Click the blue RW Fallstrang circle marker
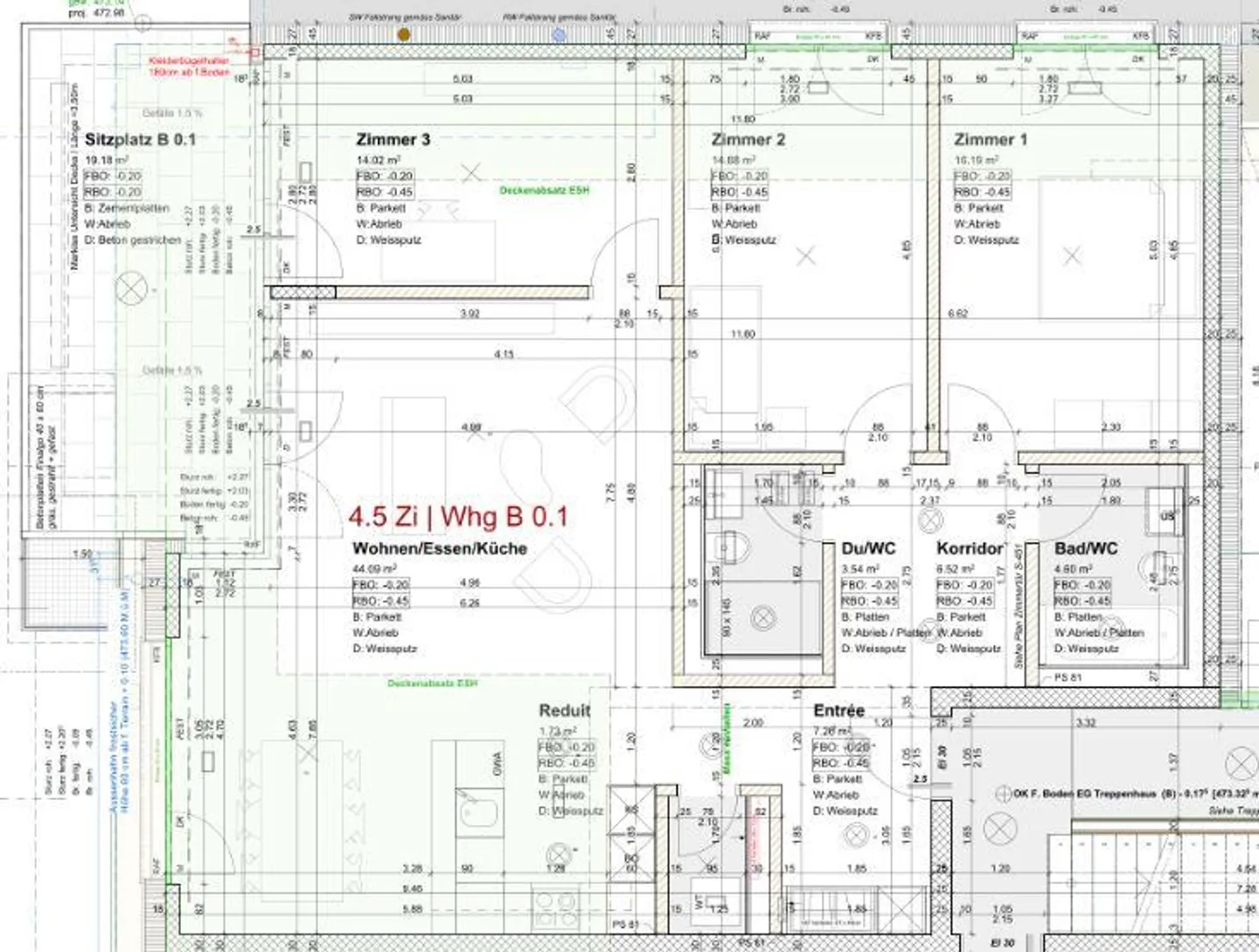Image resolution: width=1259 pixels, height=952 pixels. [560, 34]
